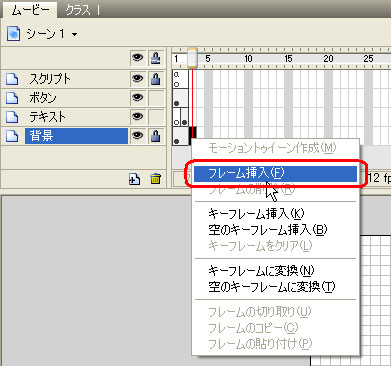Click frame 10 on the timeline ruler
This screenshot has width=391, height=366.
pyautogui.click(x=248, y=59)
